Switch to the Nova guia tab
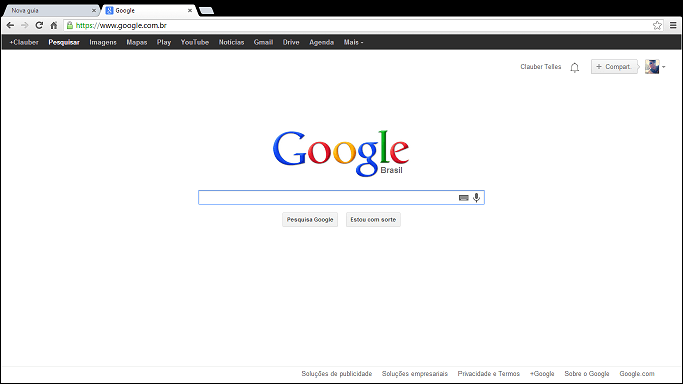 (x=51, y=10)
